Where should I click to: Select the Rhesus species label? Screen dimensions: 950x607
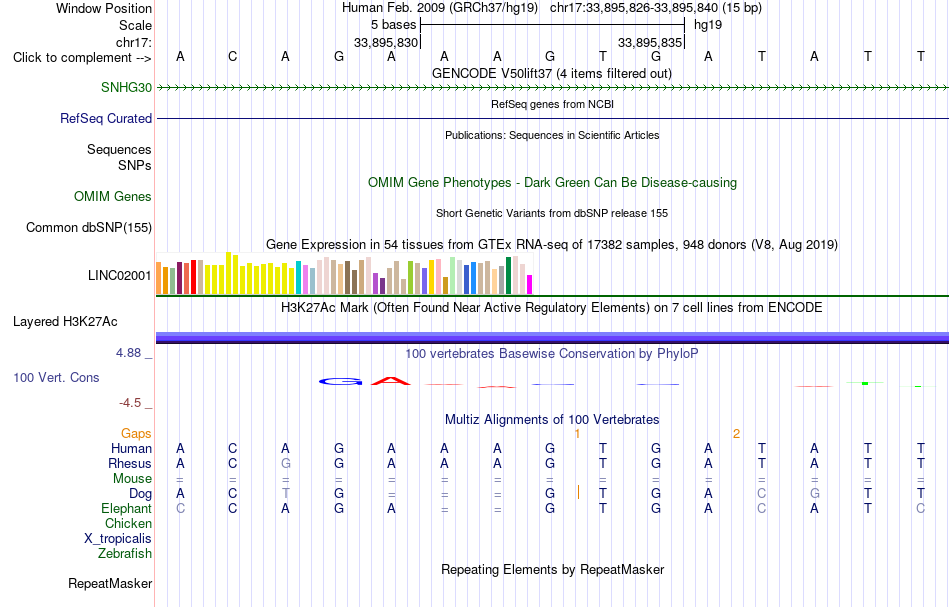(x=130, y=463)
